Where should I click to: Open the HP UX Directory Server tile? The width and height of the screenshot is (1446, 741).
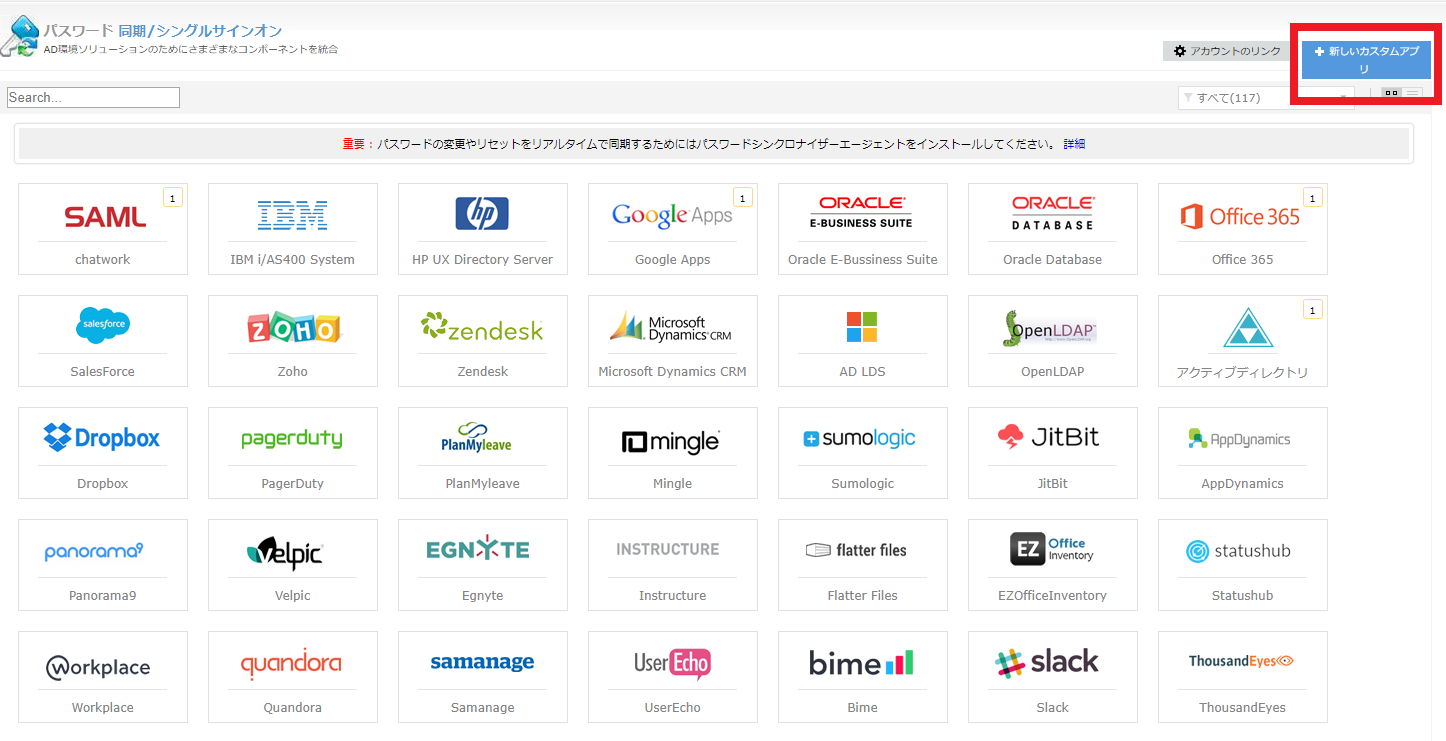pyautogui.click(x=483, y=229)
